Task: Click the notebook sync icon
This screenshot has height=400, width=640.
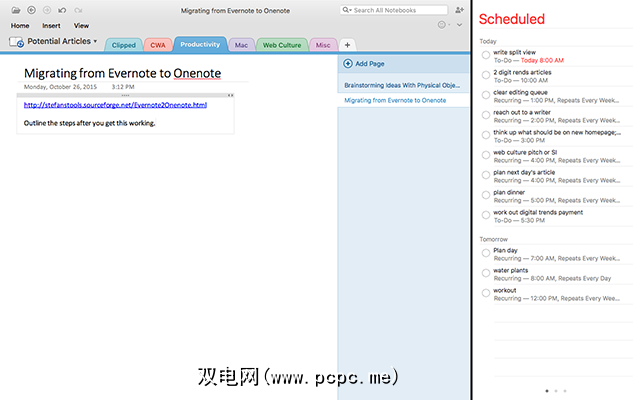Action: tap(16, 42)
